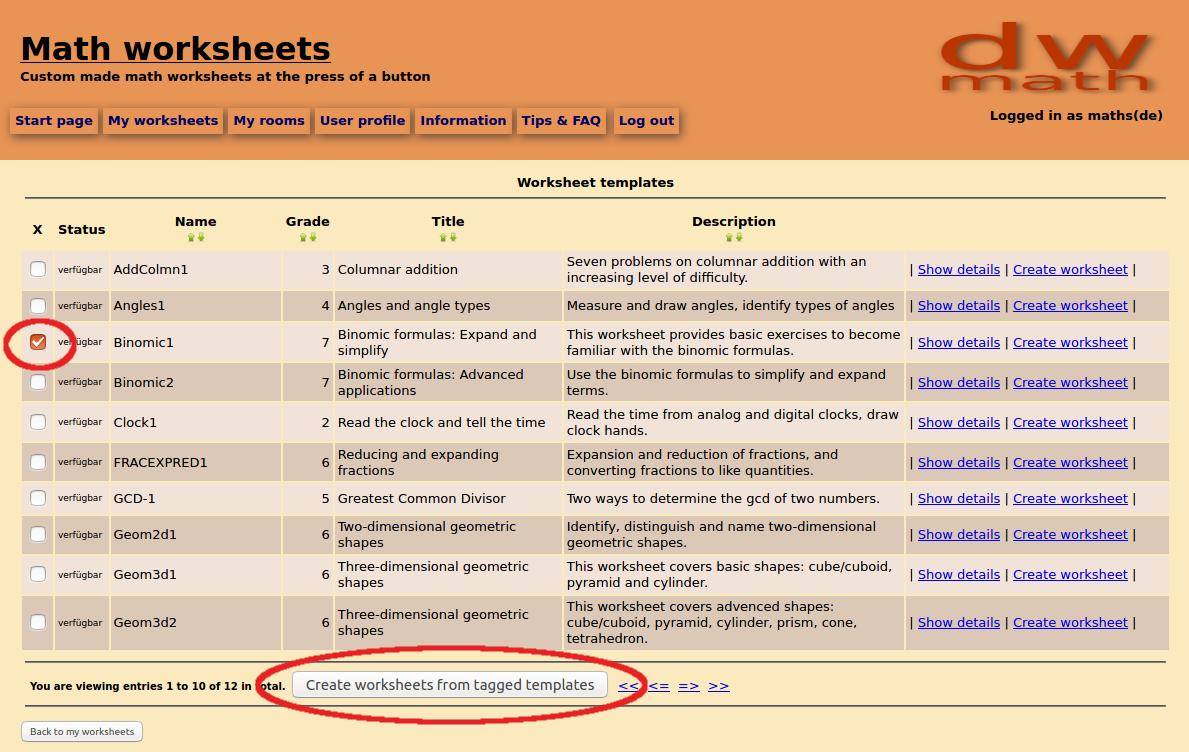
Task: Sort Title column descending
Action: click(453, 237)
